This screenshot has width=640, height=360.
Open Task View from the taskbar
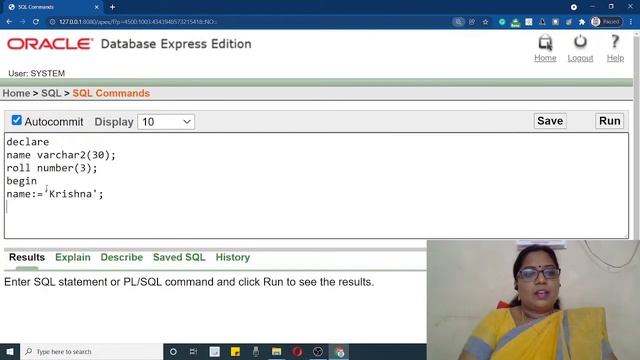193,351
